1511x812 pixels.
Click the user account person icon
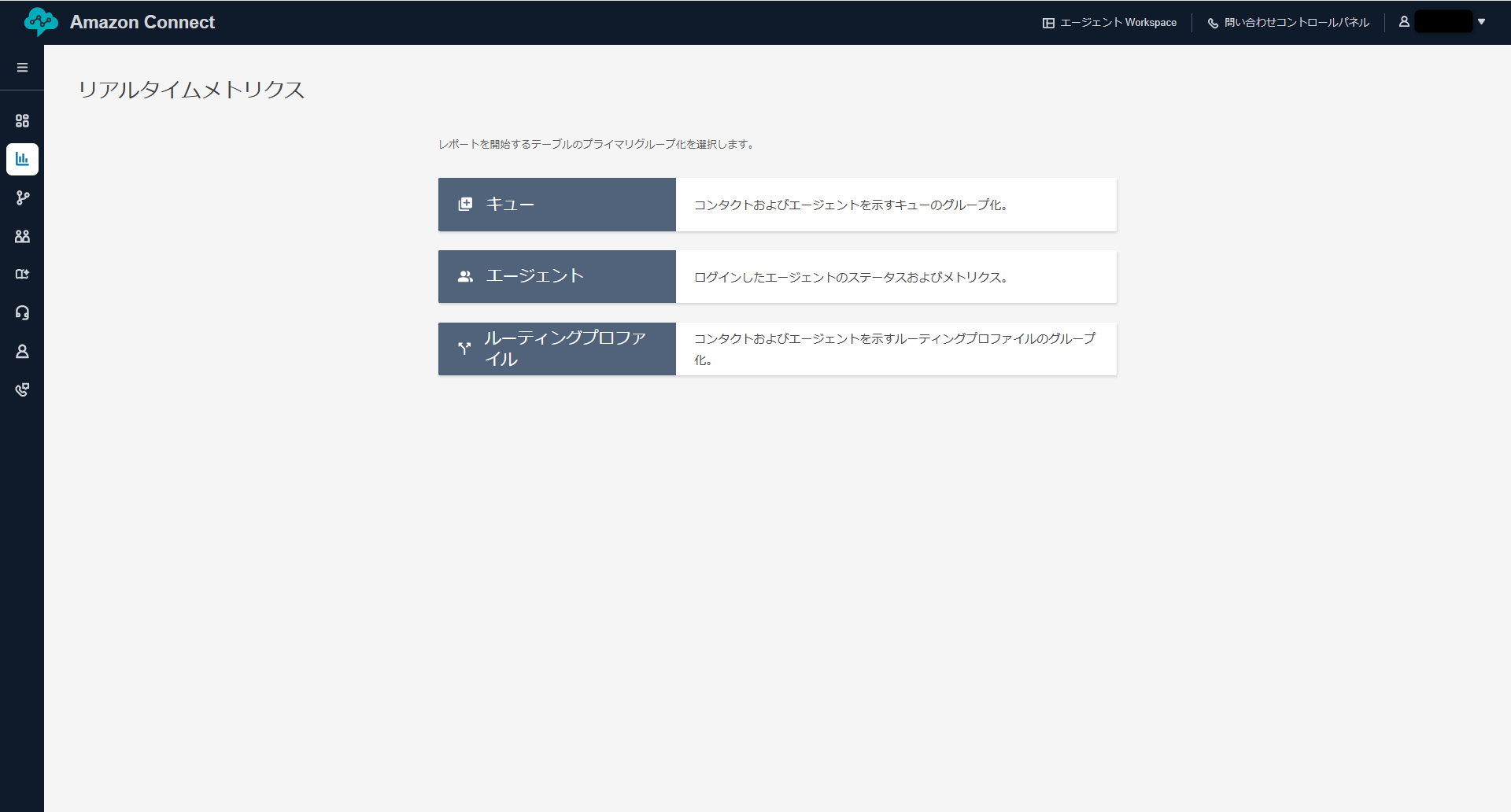coord(1404,22)
